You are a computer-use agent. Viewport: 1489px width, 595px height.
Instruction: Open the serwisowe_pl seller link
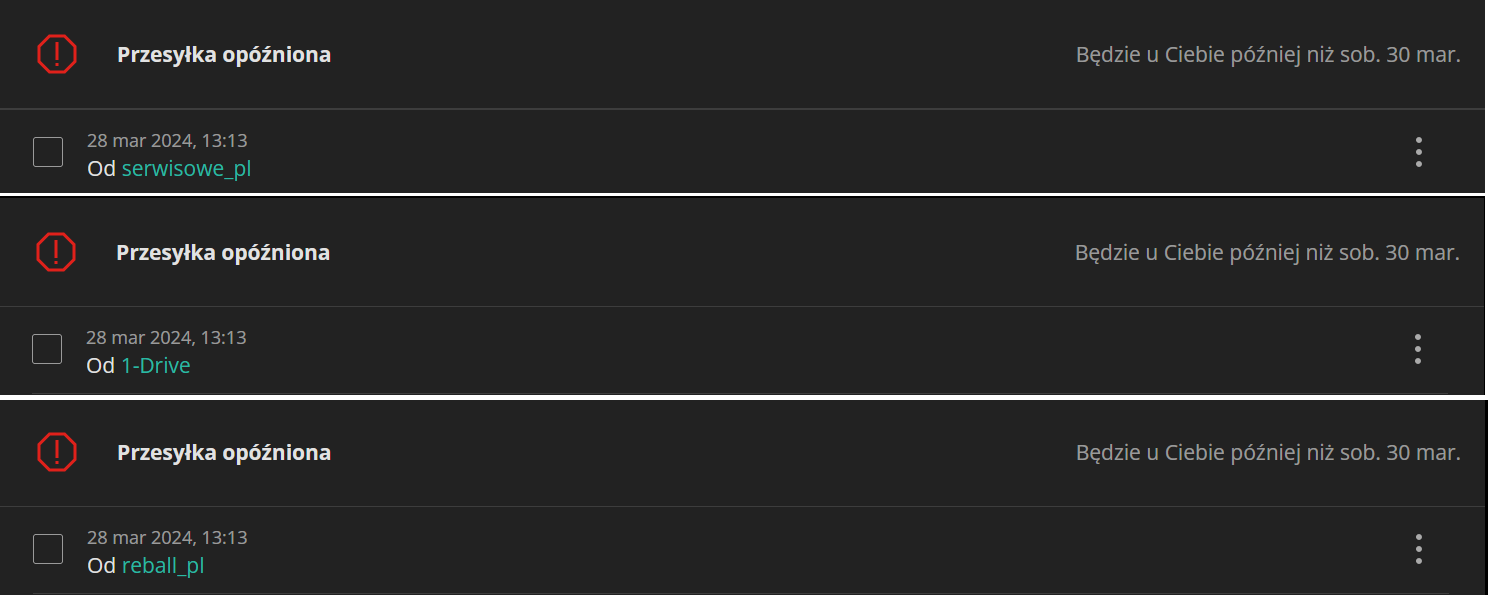(x=186, y=169)
